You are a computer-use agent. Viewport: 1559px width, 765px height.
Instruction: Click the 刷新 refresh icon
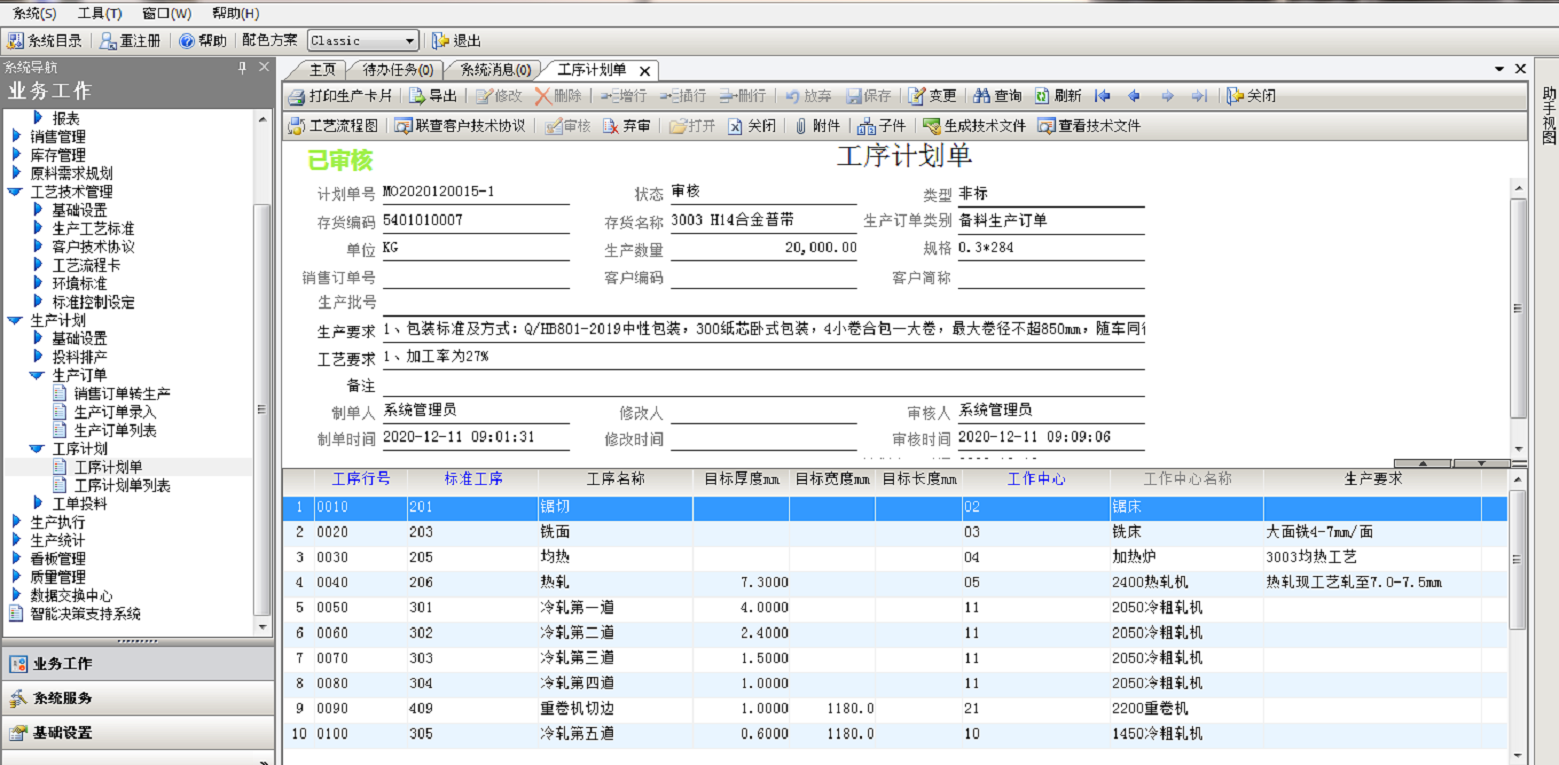coord(1042,97)
